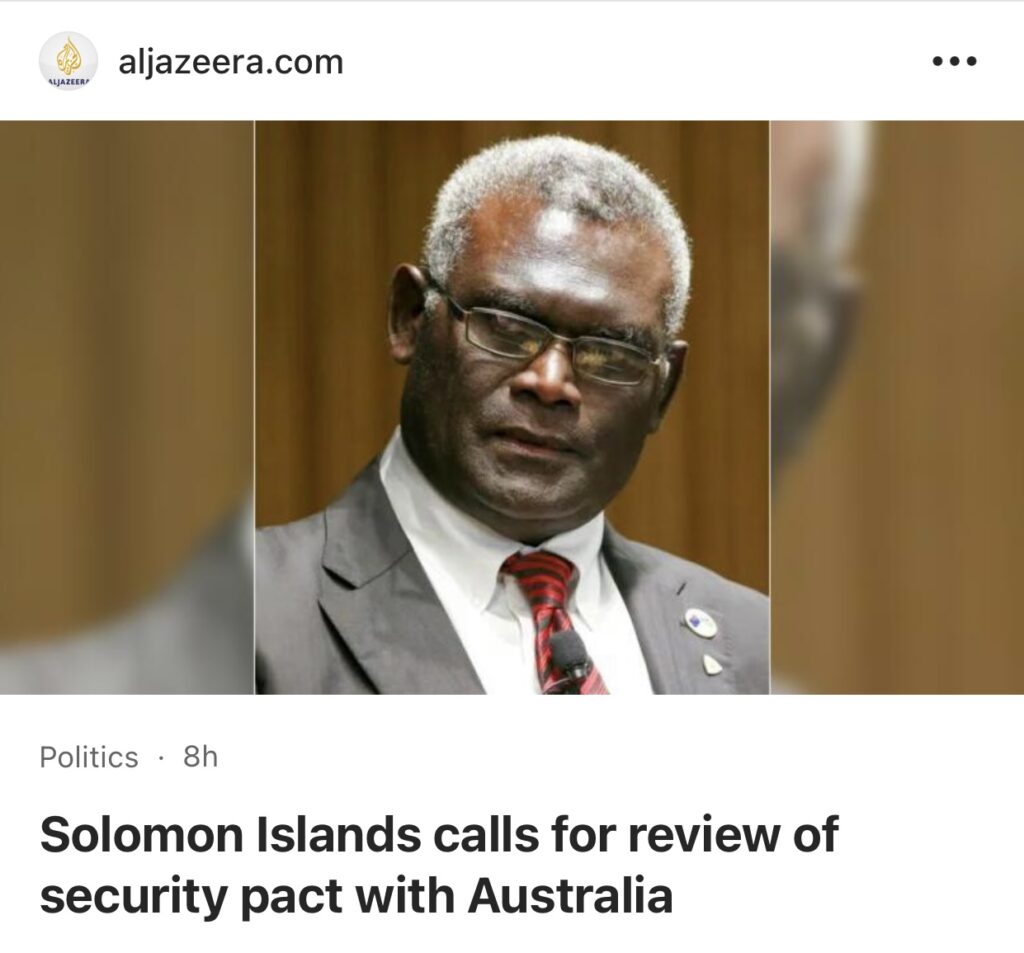Image resolution: width=1024 pixels, height=953 pixels.
Task: Open the Solomon Islands security pact headline
Action: [x=439, y=864]
